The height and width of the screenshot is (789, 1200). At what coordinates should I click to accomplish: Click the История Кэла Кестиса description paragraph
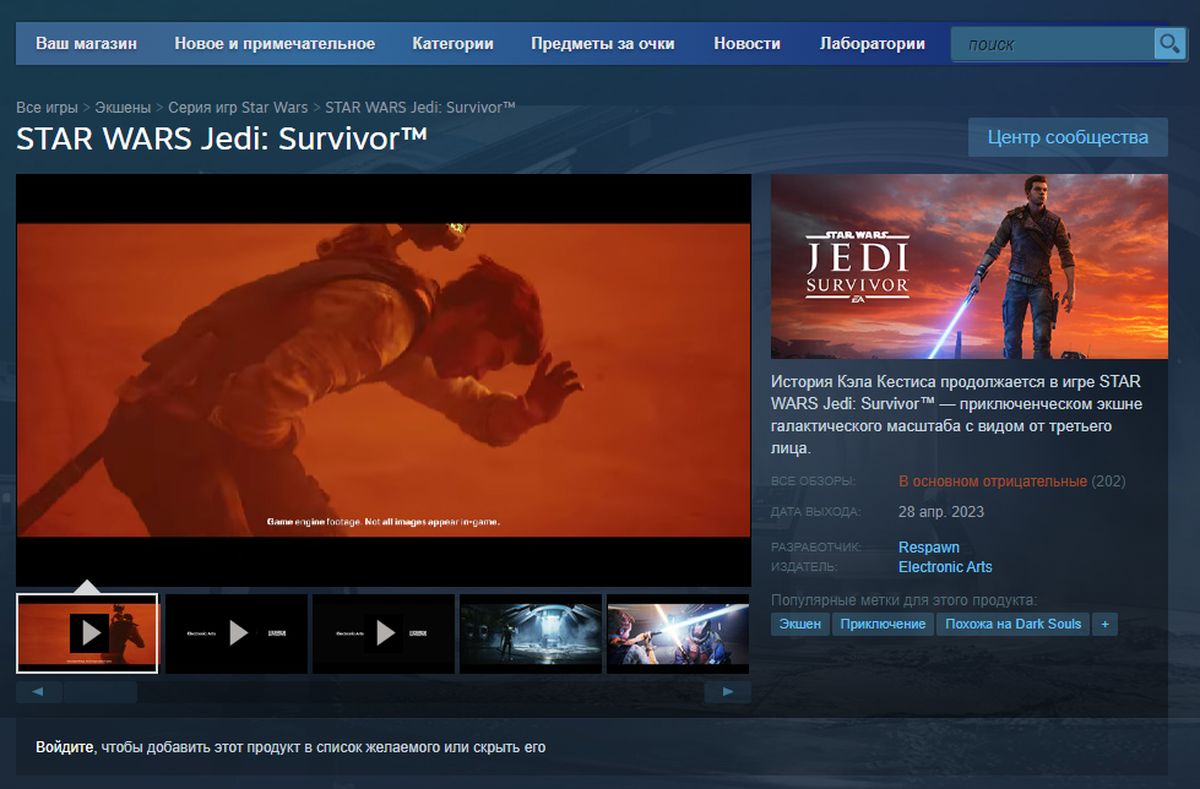tap(959, 415)
